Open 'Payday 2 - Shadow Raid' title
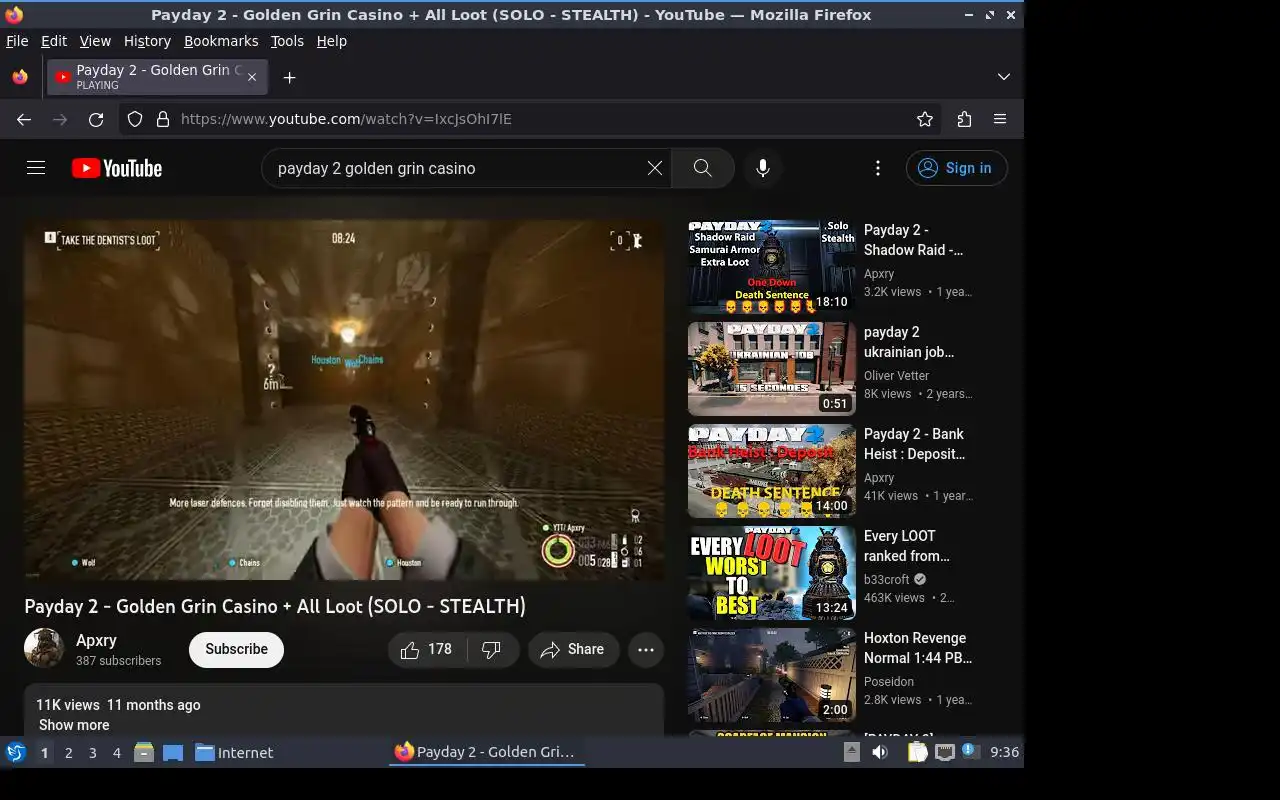This screenshot has height=800, width=1280. point(914,240)
